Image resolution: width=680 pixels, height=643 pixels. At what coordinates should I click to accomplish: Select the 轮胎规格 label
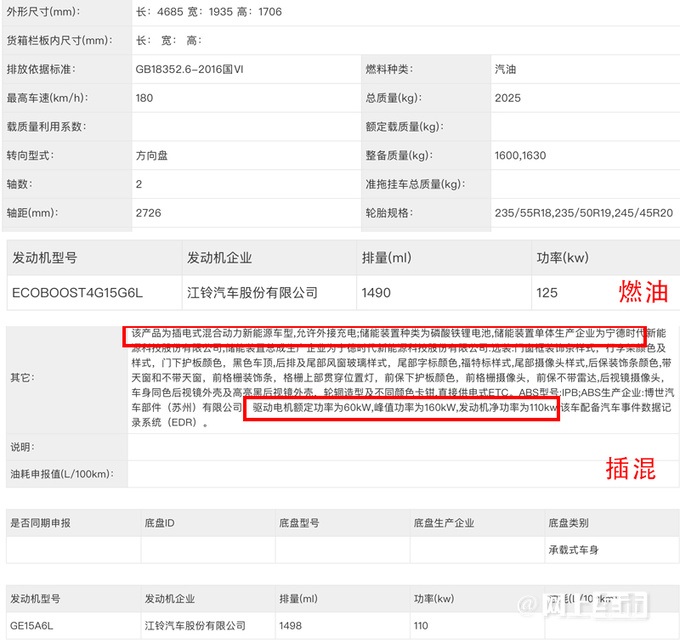(389, 213)
